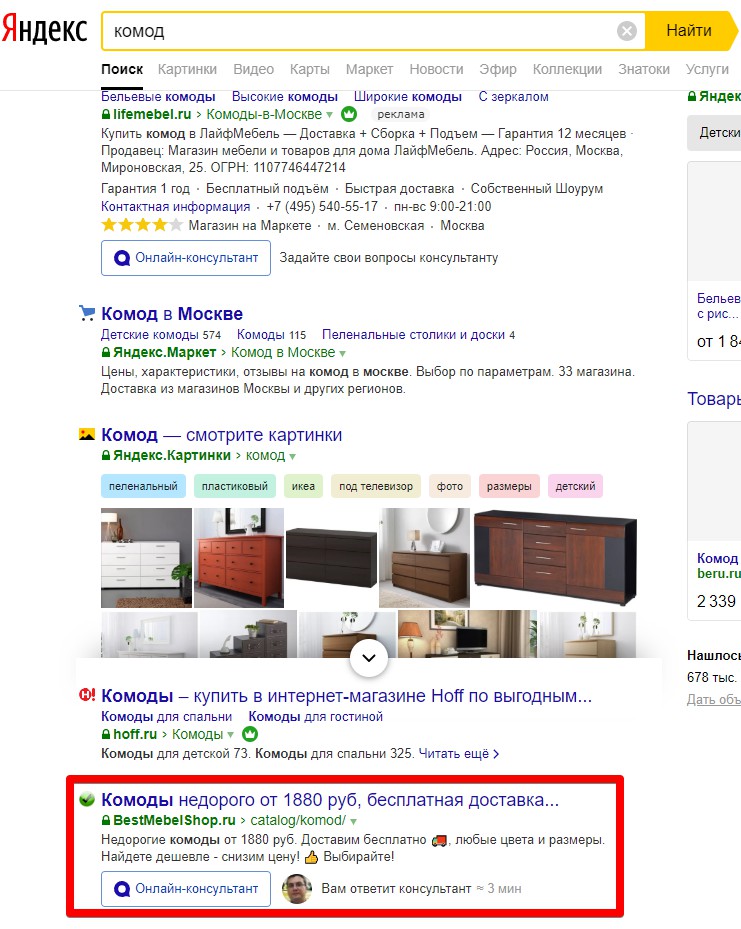Open dropdown arrow beside Яндекс.Картинки комод
Viewport: 741px width, 929px height.
click(x=292, y=456)
